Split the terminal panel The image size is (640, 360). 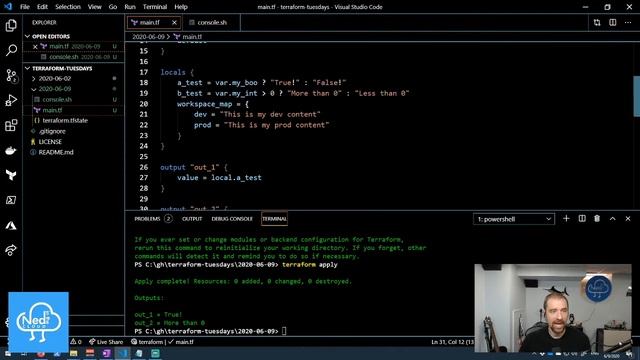[x=582, y=219]
